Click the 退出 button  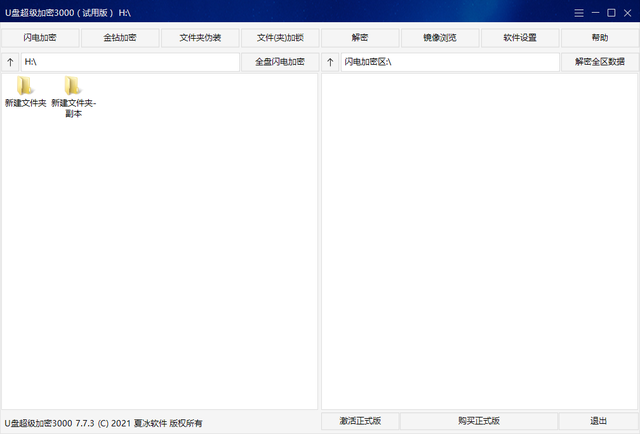click(599, 421)
